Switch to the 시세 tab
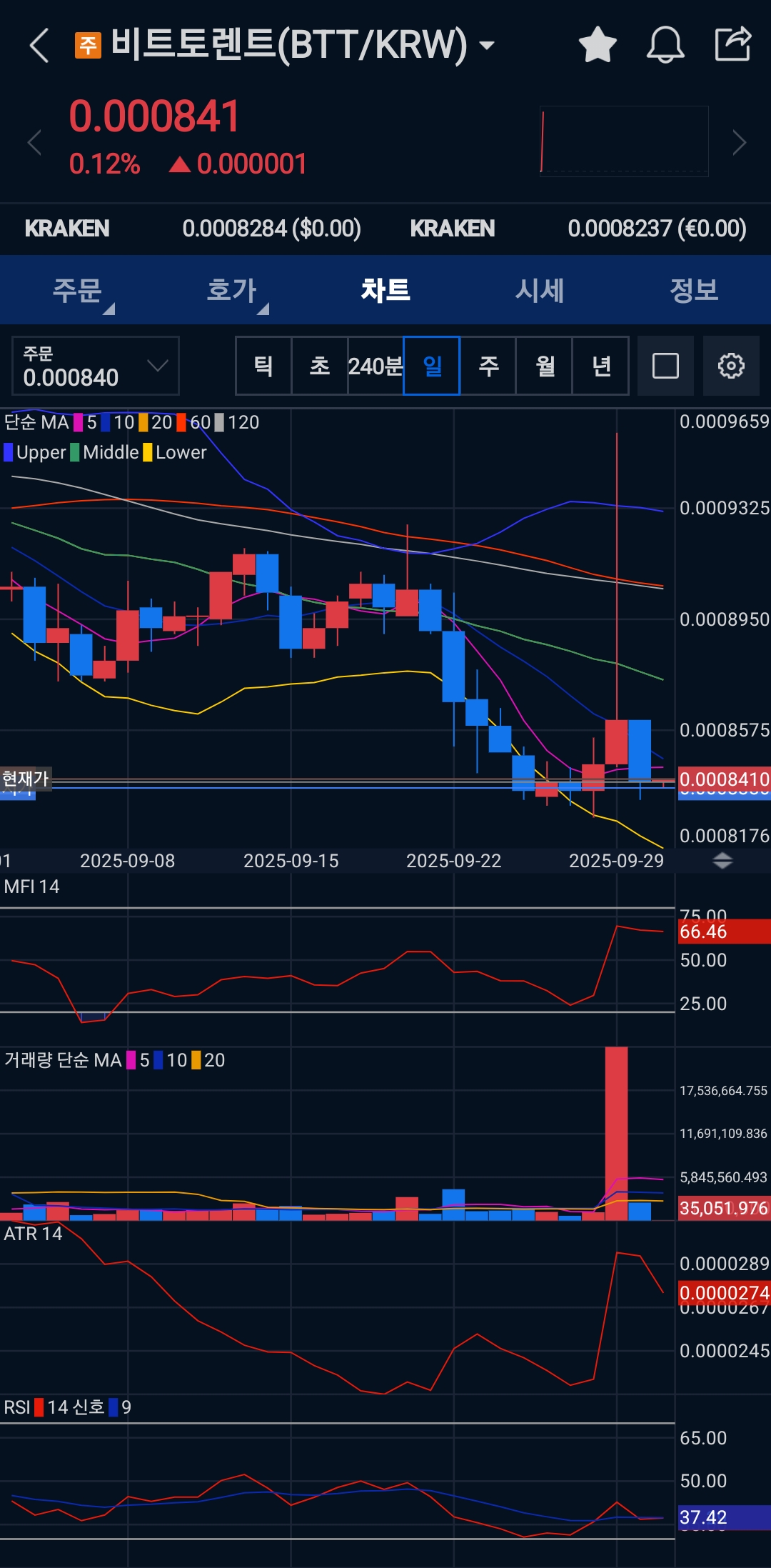This screenshot has height=1568, width=771. (540, 290)
